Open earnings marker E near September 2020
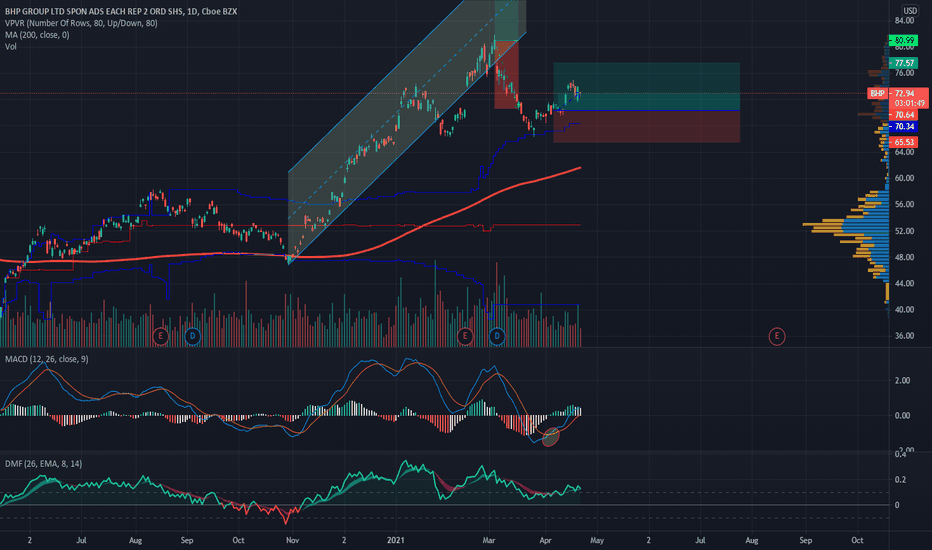932x550 pixels. click(160, 337)
